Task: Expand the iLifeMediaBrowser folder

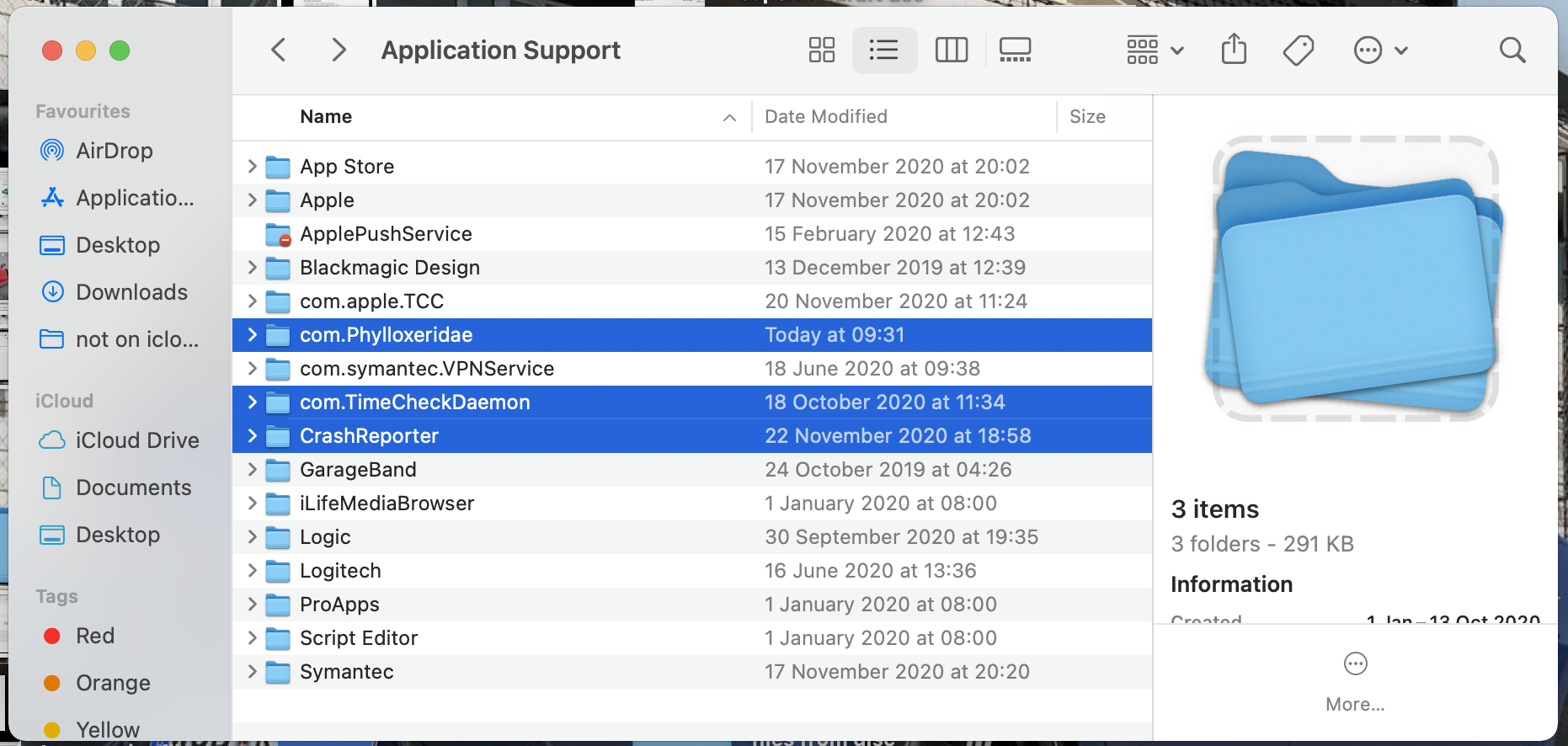Action: [x=252, y=504]
